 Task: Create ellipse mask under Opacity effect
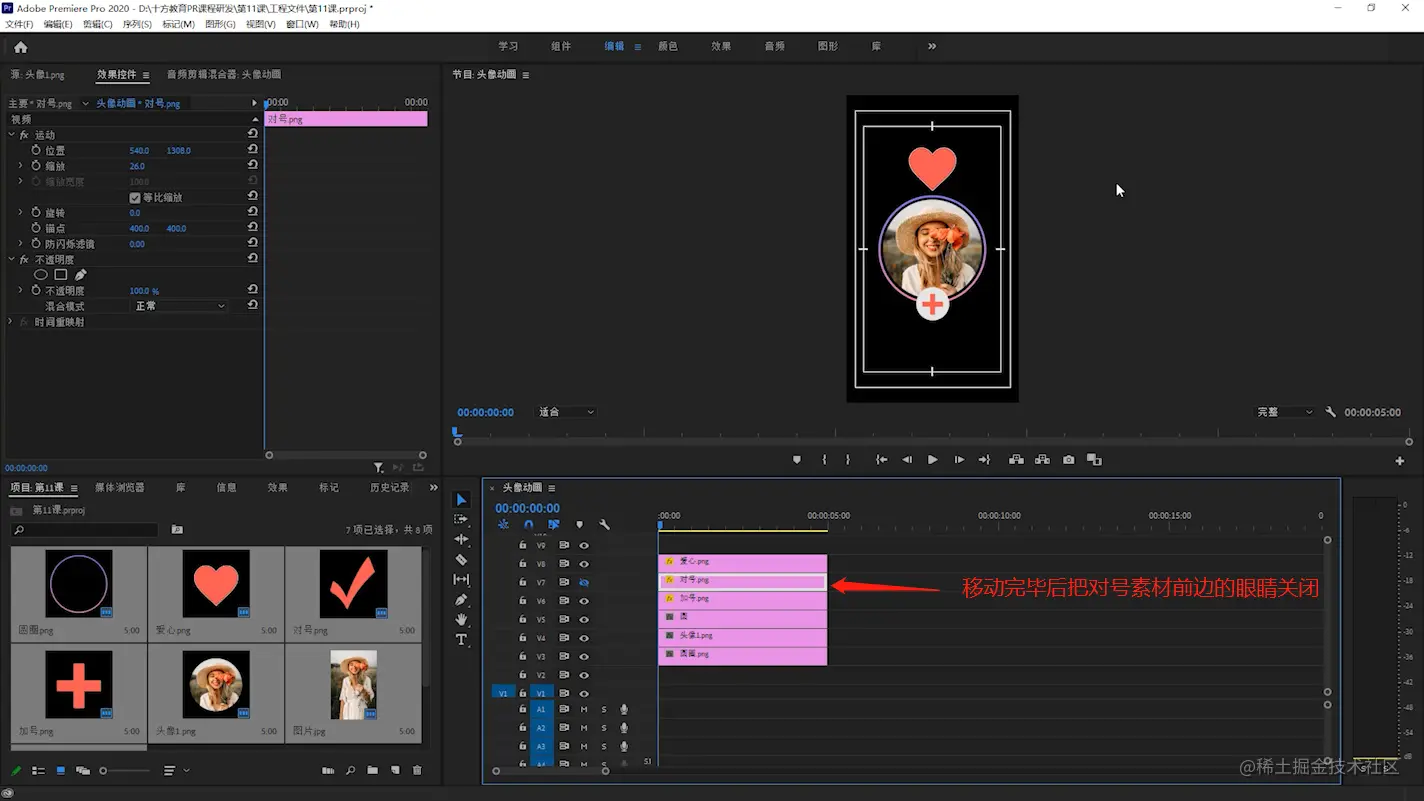(41, 275)
